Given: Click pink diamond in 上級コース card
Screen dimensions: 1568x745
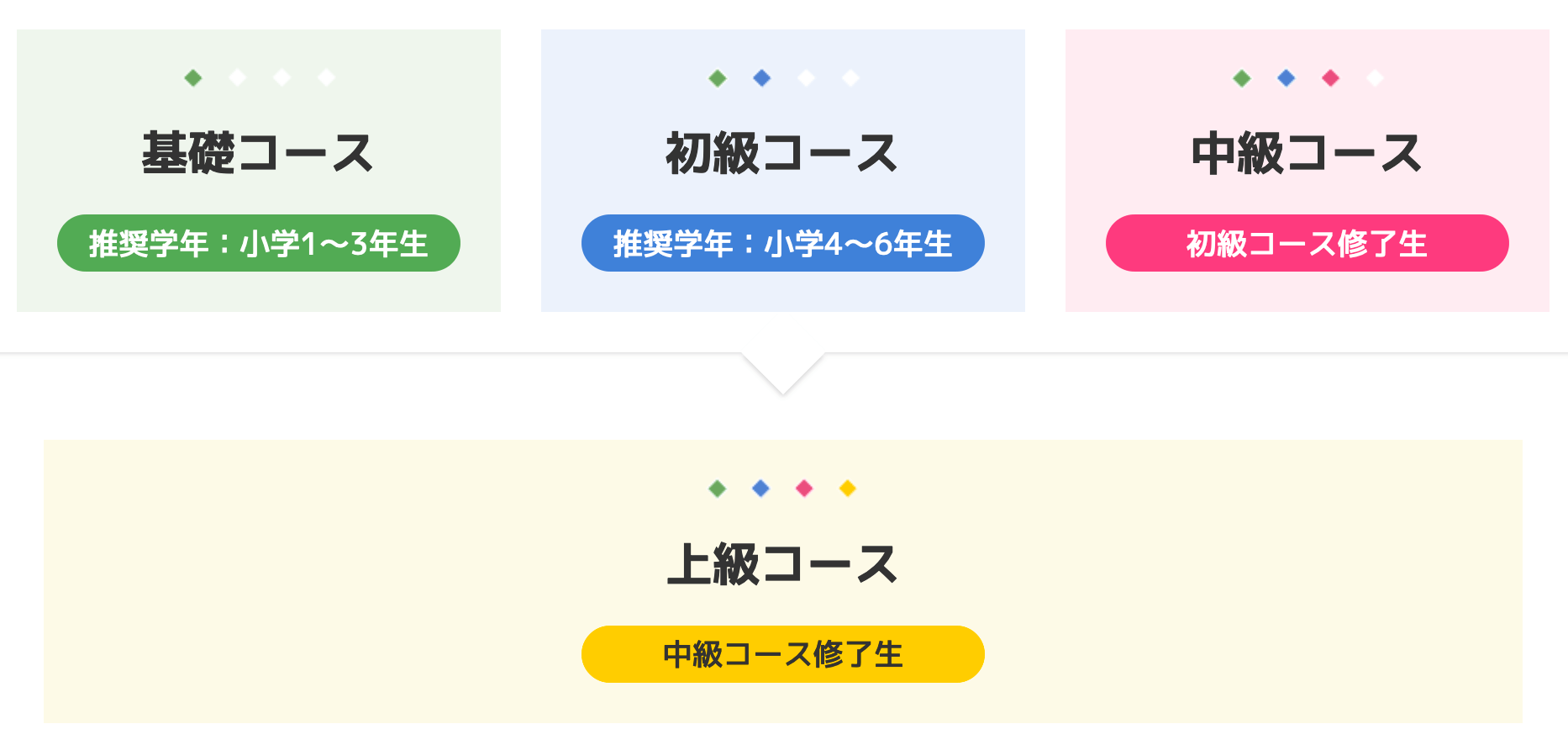Looking at the screenshot, I should pos(804,489).
